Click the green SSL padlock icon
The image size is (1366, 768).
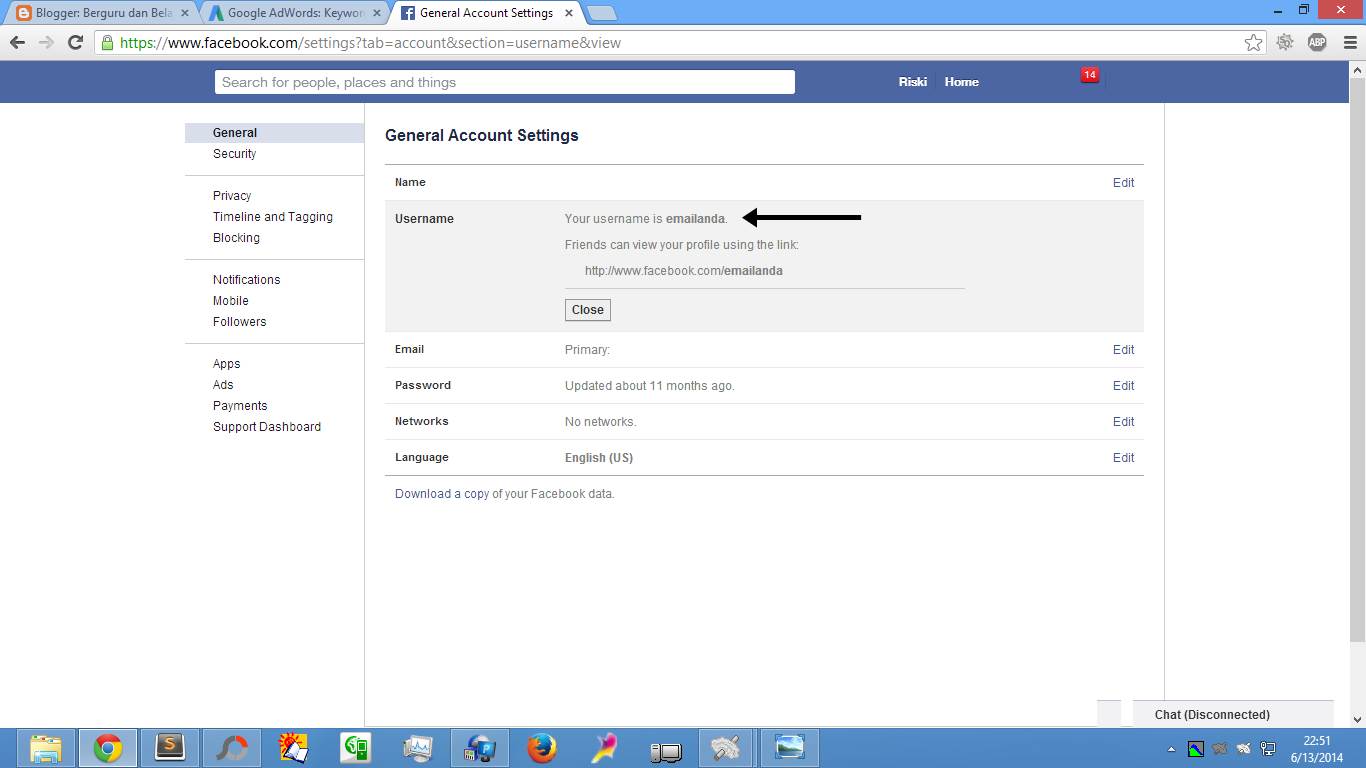click(x=108, y=43)
